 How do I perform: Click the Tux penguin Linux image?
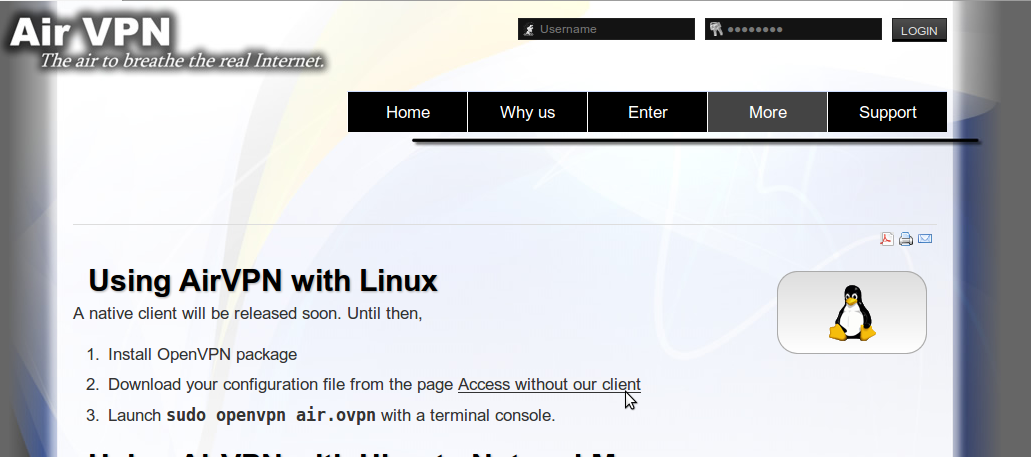click(x=852, y=312)
